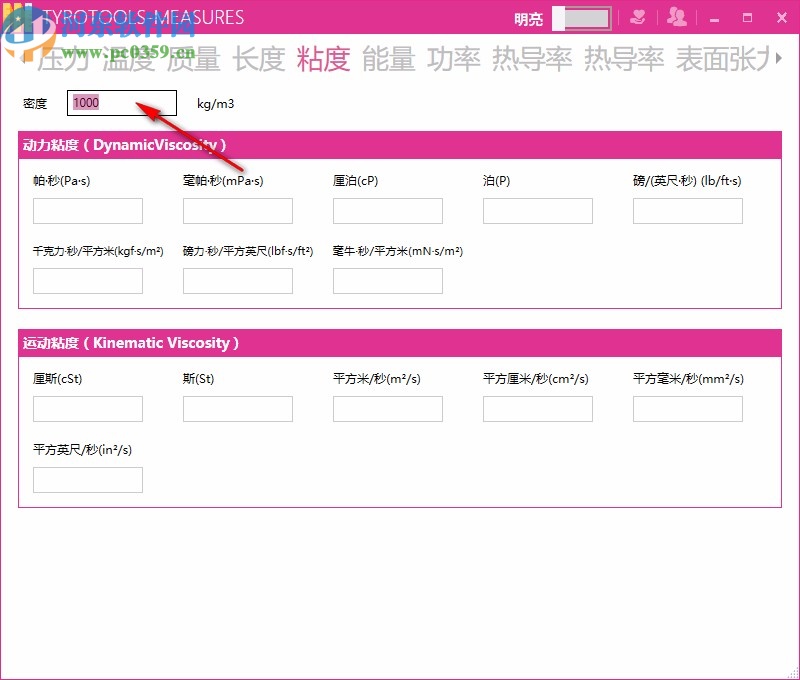Click the 运动粘度 (Kinematic Viscosity) header
The width and height of the screenshot is (800, 680).
pos(399,343)
